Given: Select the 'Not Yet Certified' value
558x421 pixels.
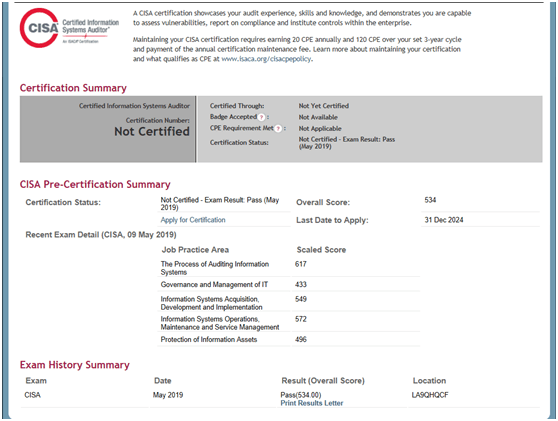Looking at the screenshot, I should (324, 106).
